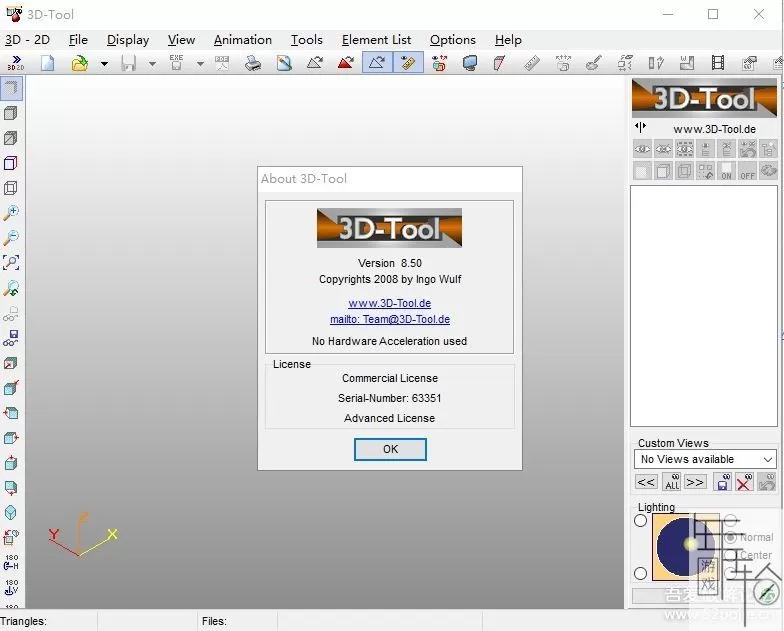The image size is (784, 631).
Task: Open the File menu
Action: (x=78, y=40)
